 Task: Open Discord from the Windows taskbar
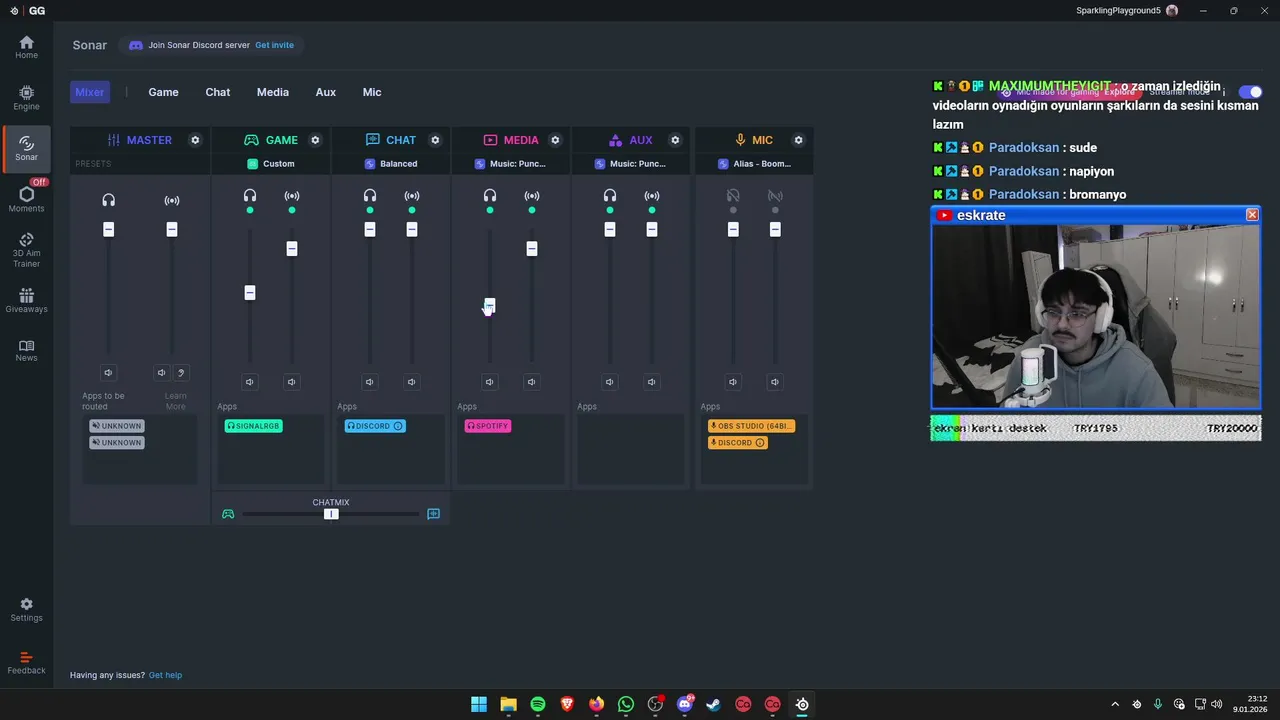pyautogui.click(x=685, y=704)
